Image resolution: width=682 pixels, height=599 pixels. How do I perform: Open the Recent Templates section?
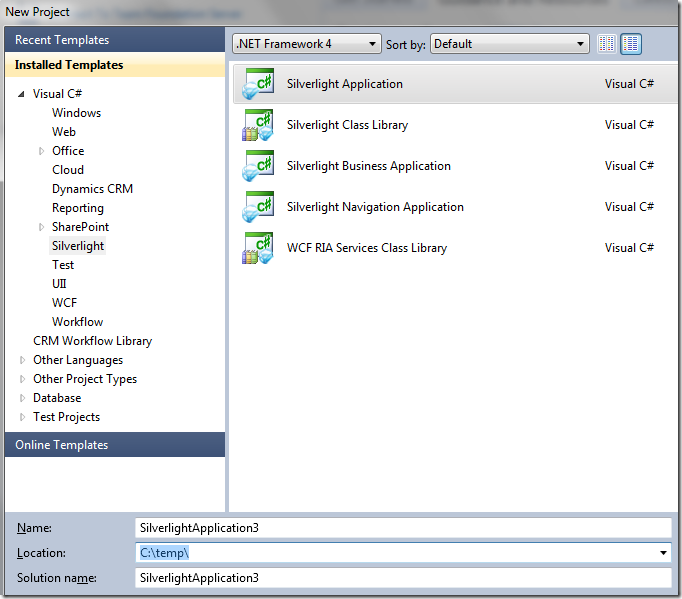click(115, 40)
